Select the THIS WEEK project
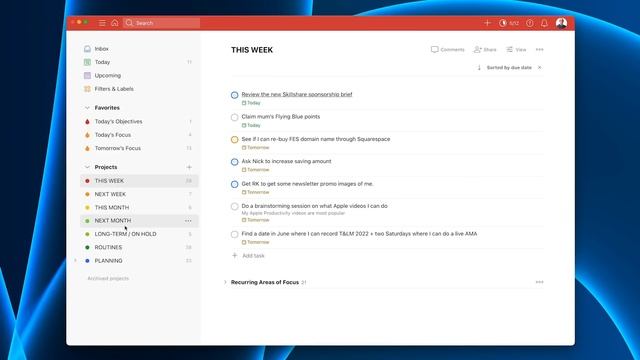The image size is (640, 360). click(139, 181)
